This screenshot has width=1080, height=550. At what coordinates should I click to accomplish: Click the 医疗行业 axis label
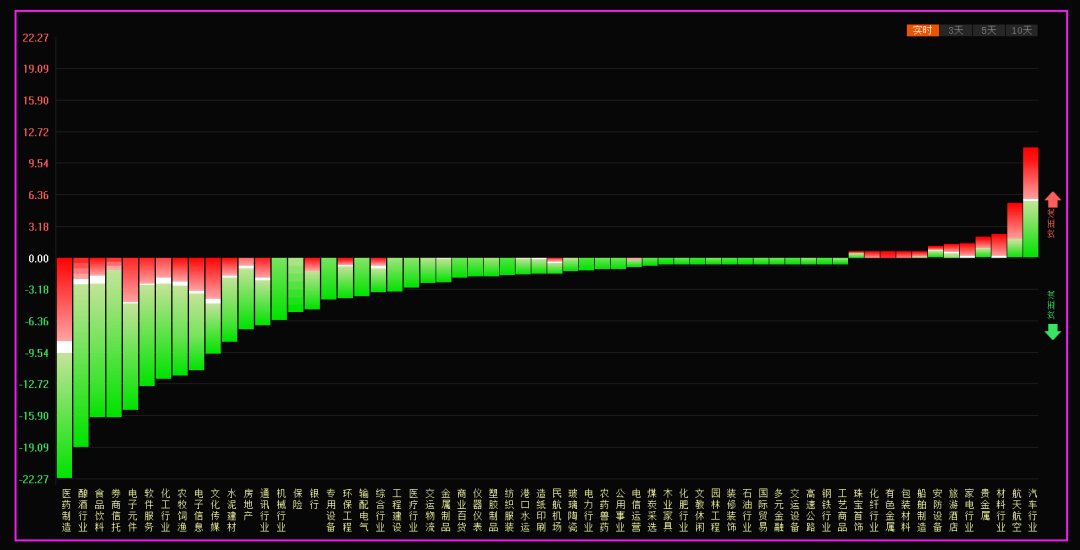tap(413, 510)
